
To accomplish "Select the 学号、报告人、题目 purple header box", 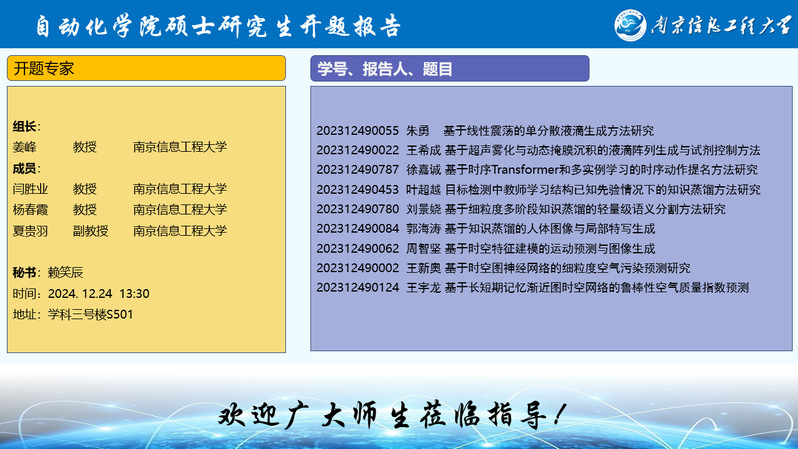I will pyautogui.click(x=450, y=68).
